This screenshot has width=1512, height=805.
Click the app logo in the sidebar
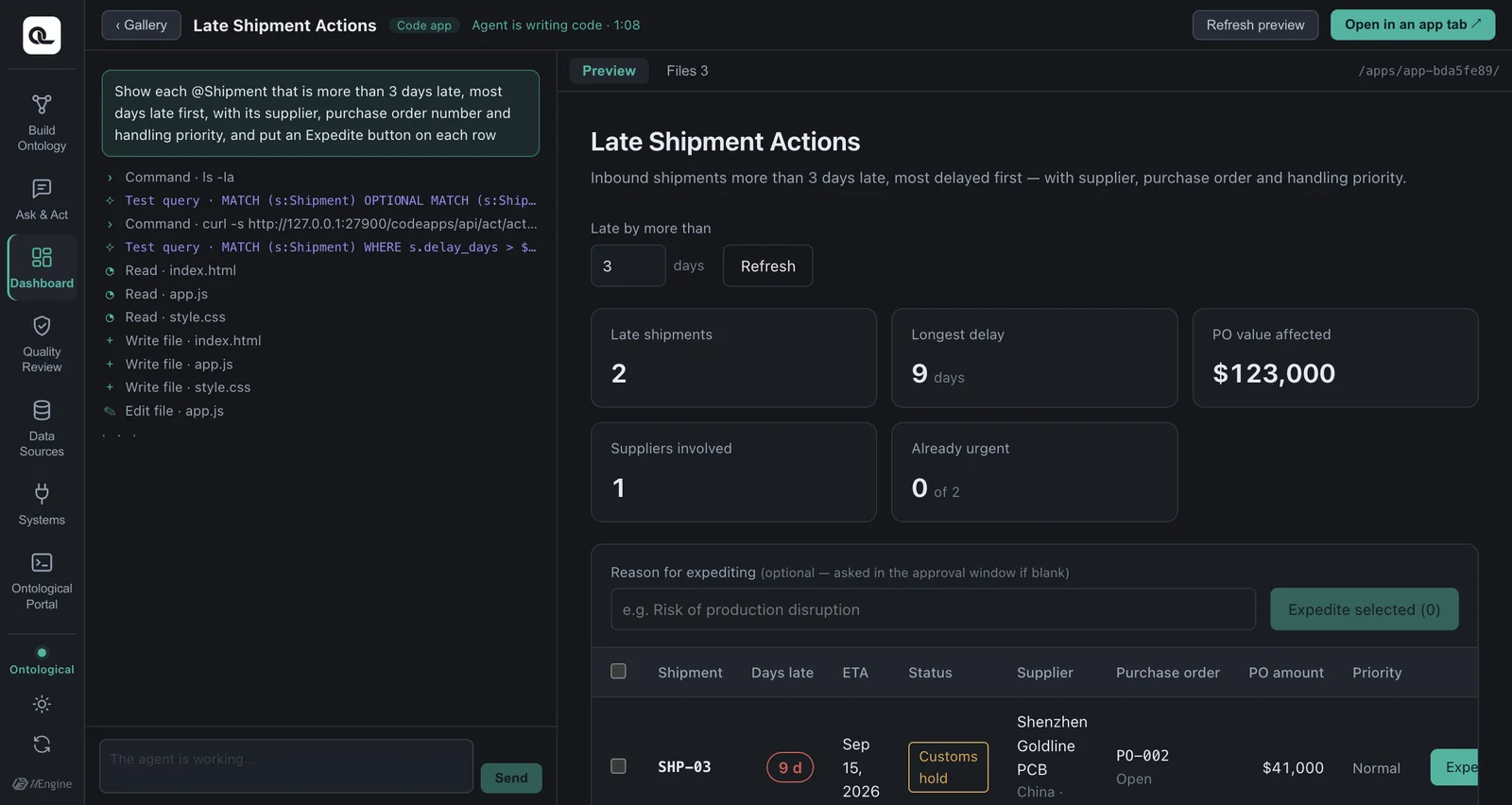pos(42,35)
